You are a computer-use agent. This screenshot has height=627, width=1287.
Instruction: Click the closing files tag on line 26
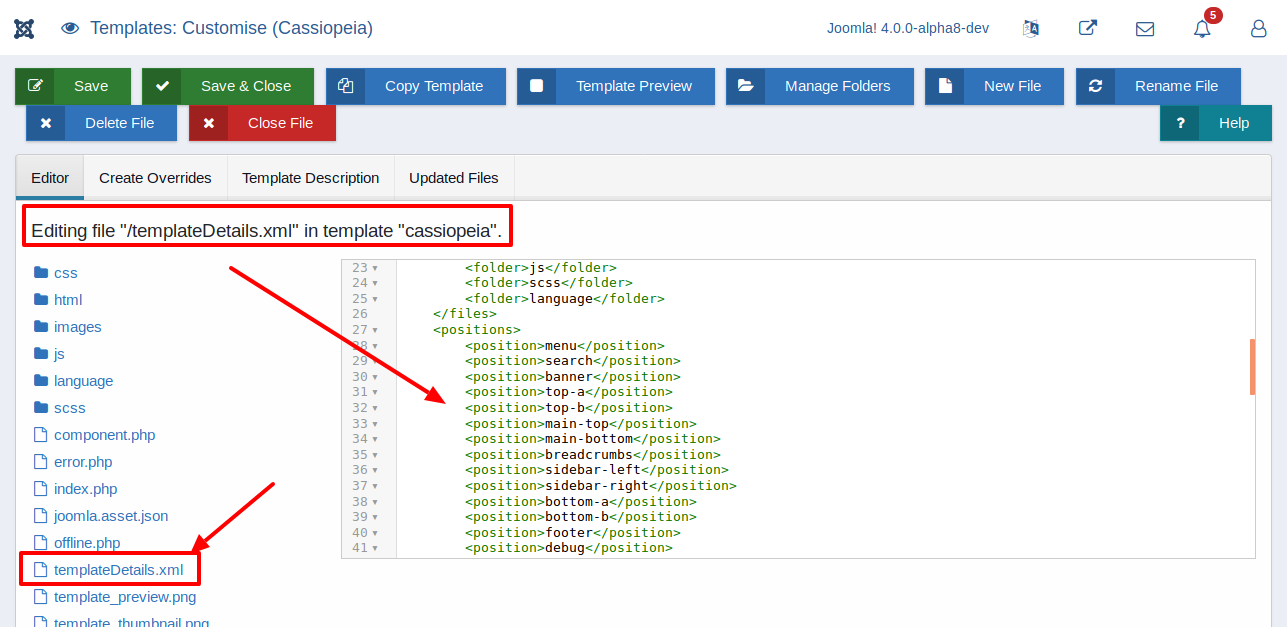point(465,314)
